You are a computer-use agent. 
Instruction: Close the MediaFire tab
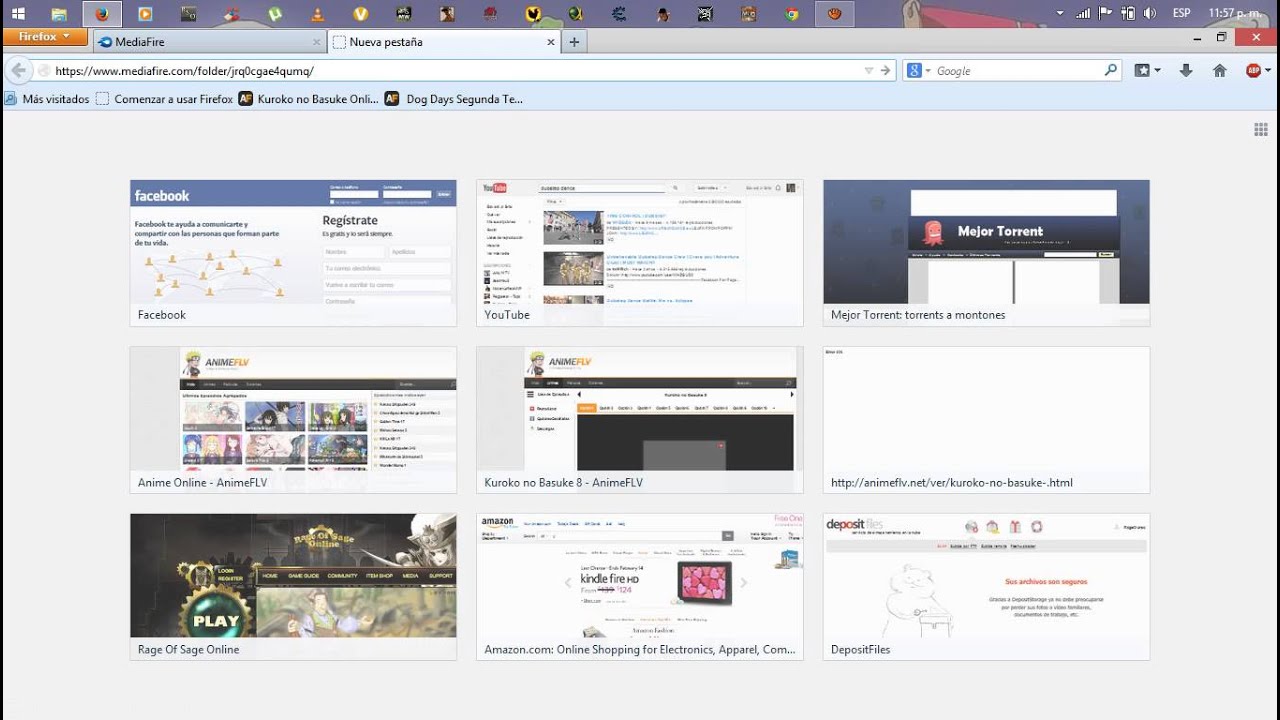(x=317, y=42)
